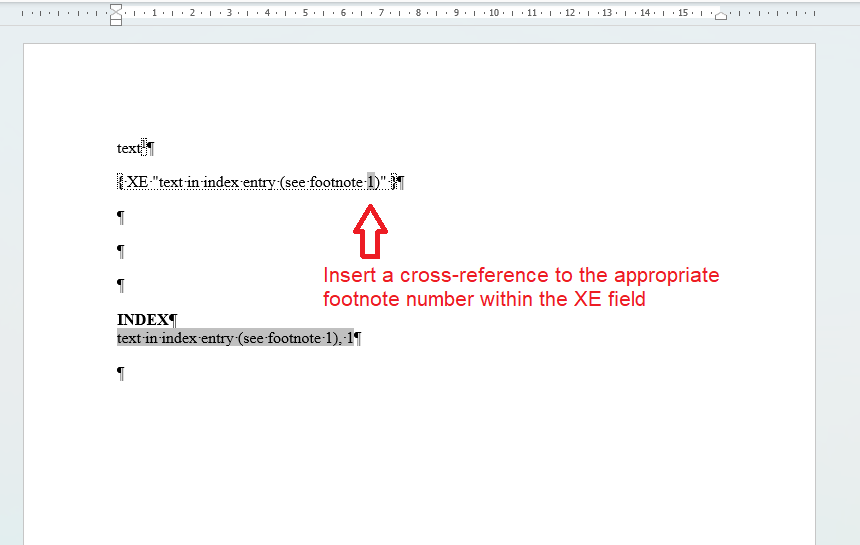Click the first empty paragraph below XE field

tap(121, 217)
